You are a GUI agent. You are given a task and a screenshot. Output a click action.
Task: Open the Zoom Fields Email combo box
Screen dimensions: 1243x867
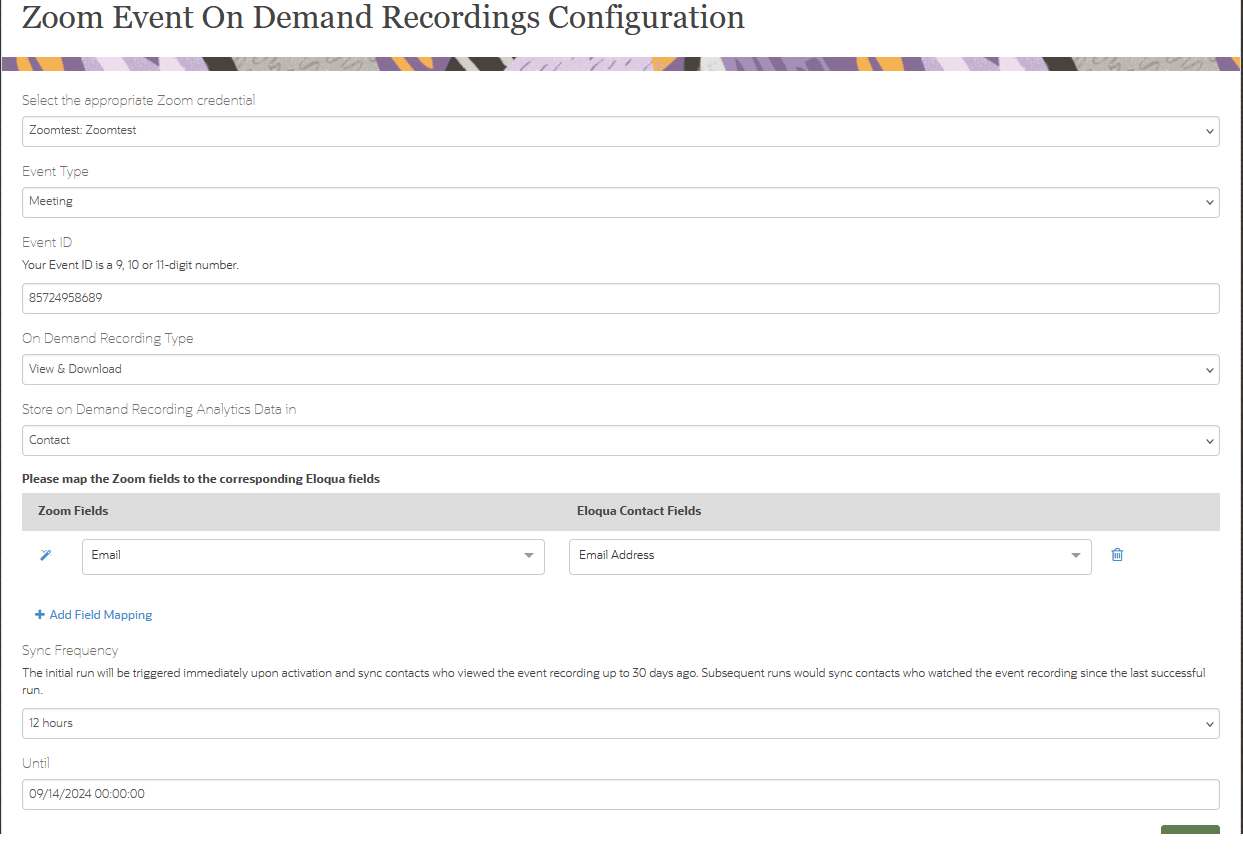[x=313, y=556]
